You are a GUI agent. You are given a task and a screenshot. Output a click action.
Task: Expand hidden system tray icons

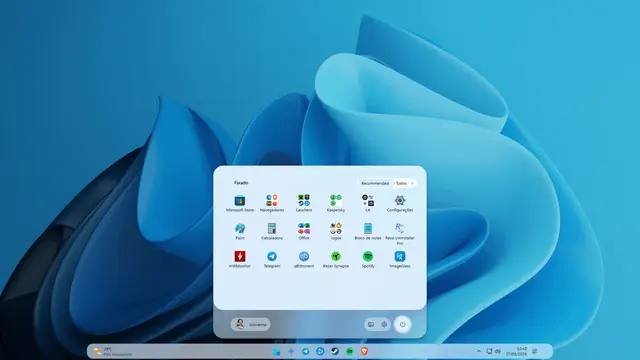point(479,351)
